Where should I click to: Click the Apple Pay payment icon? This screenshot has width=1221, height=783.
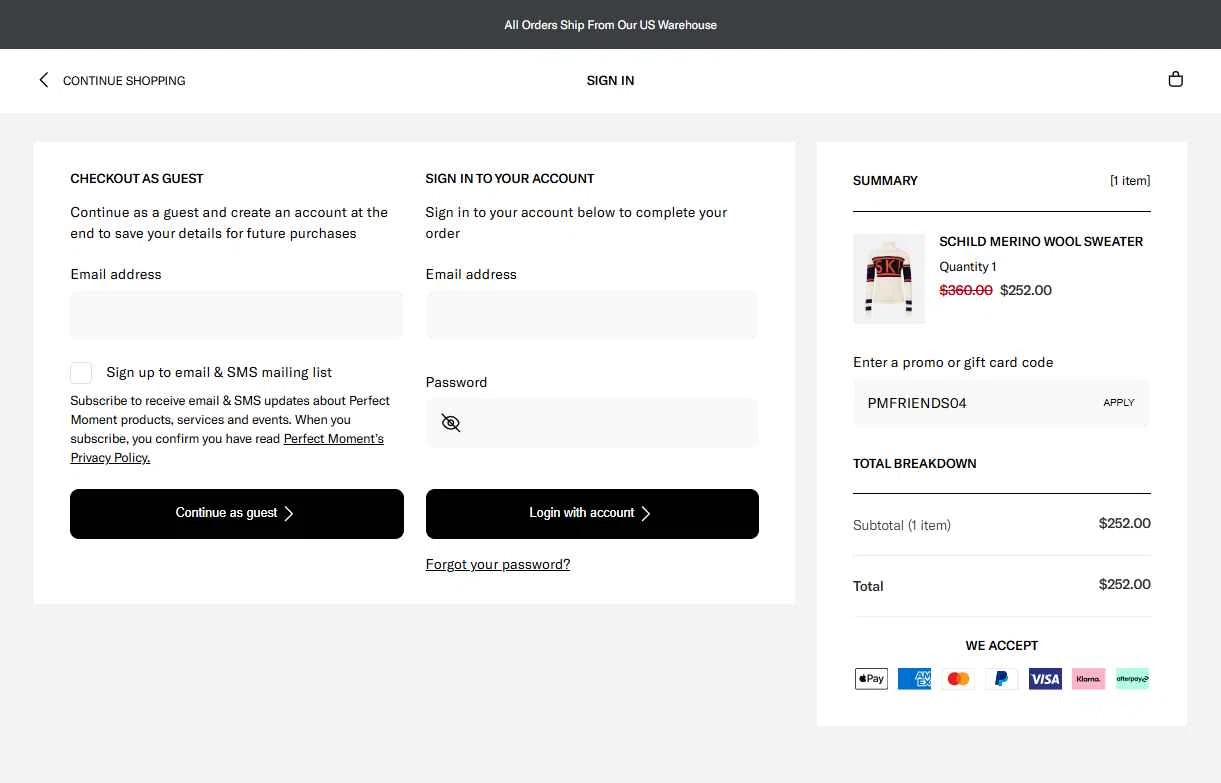coord(871,679)
